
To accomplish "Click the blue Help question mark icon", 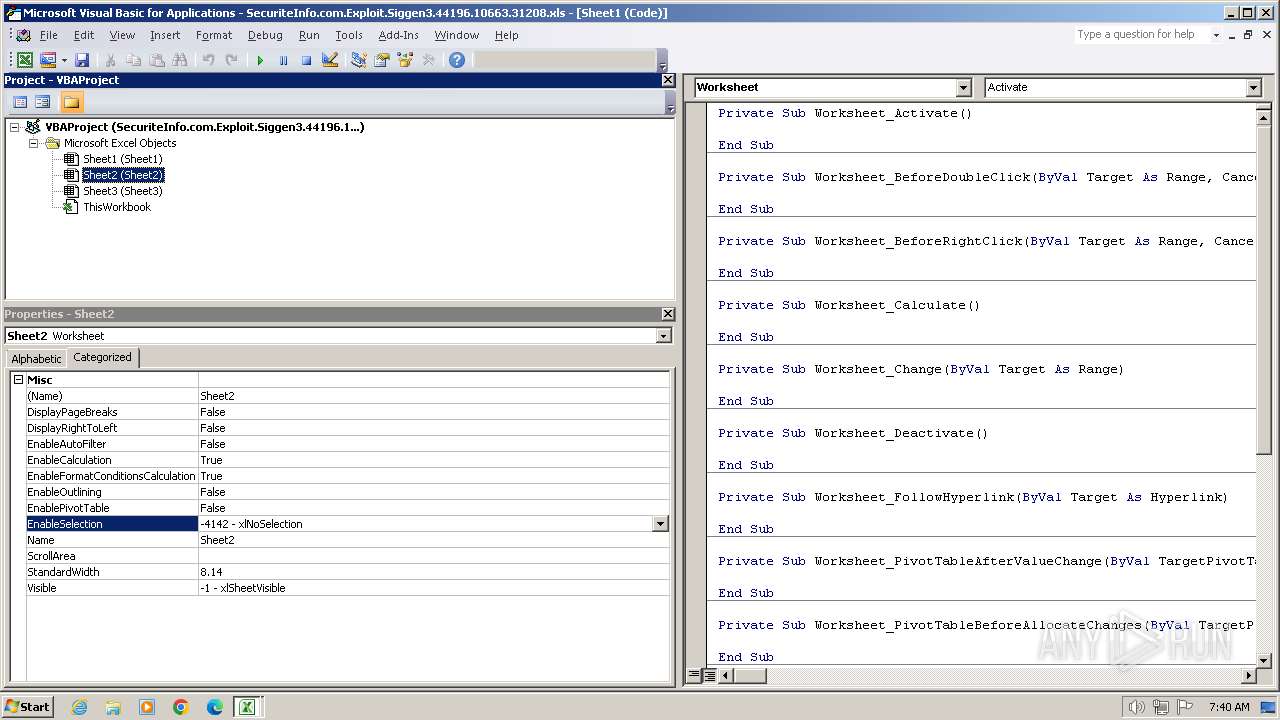I will coord(457,60).
